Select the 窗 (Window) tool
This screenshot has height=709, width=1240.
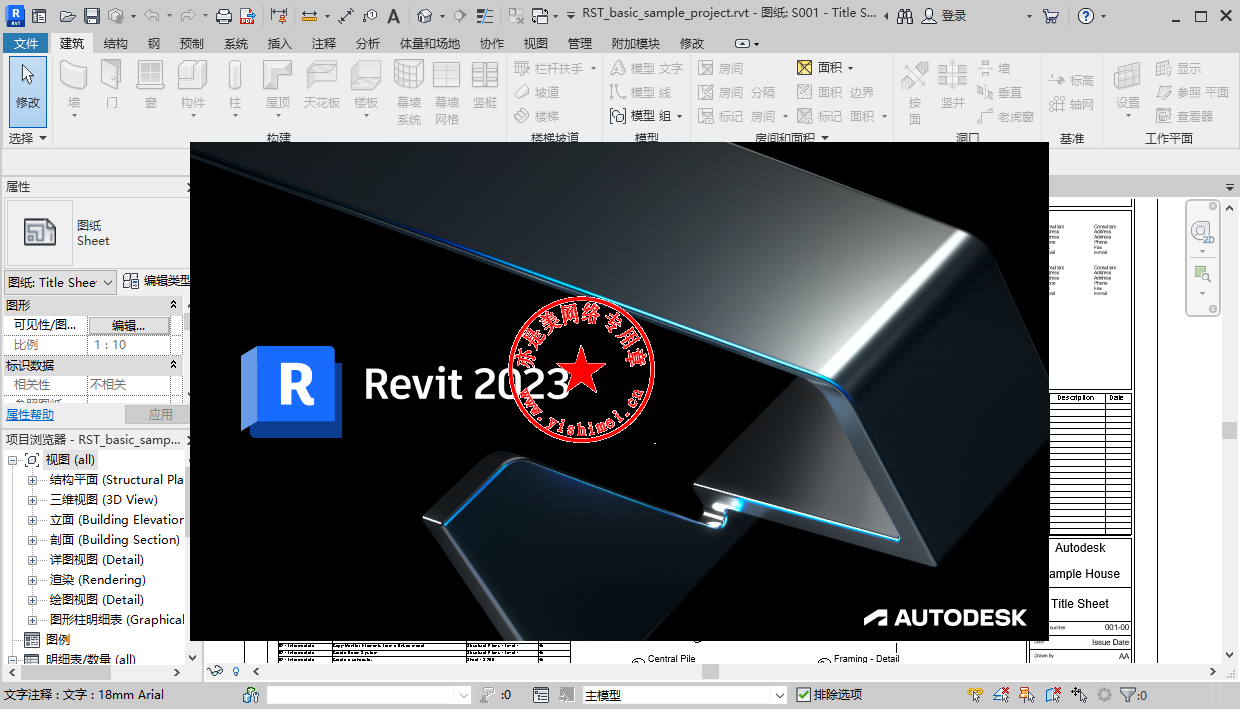[x=150, y=85]
